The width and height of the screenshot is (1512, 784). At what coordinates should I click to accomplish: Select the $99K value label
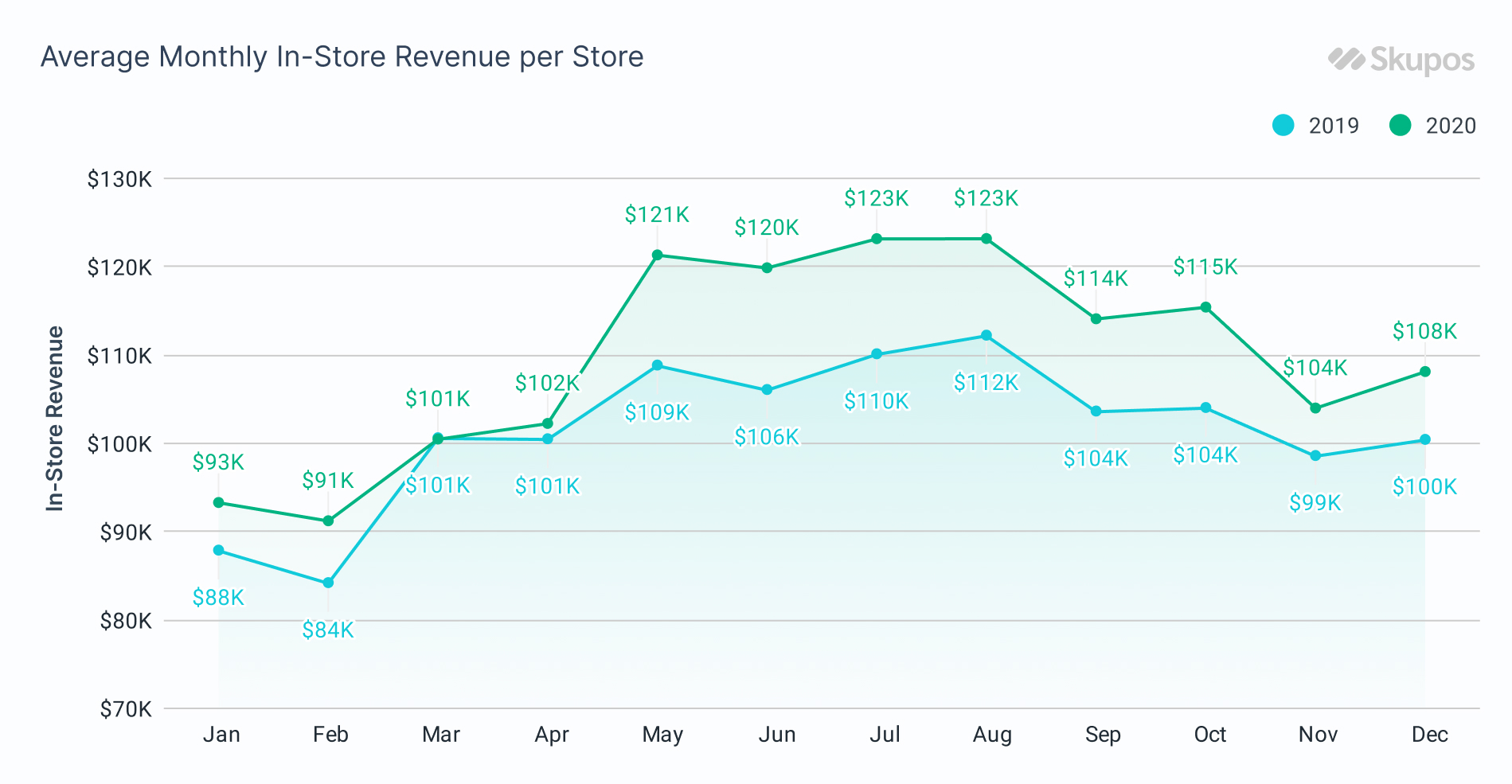tap(1315, 503)
